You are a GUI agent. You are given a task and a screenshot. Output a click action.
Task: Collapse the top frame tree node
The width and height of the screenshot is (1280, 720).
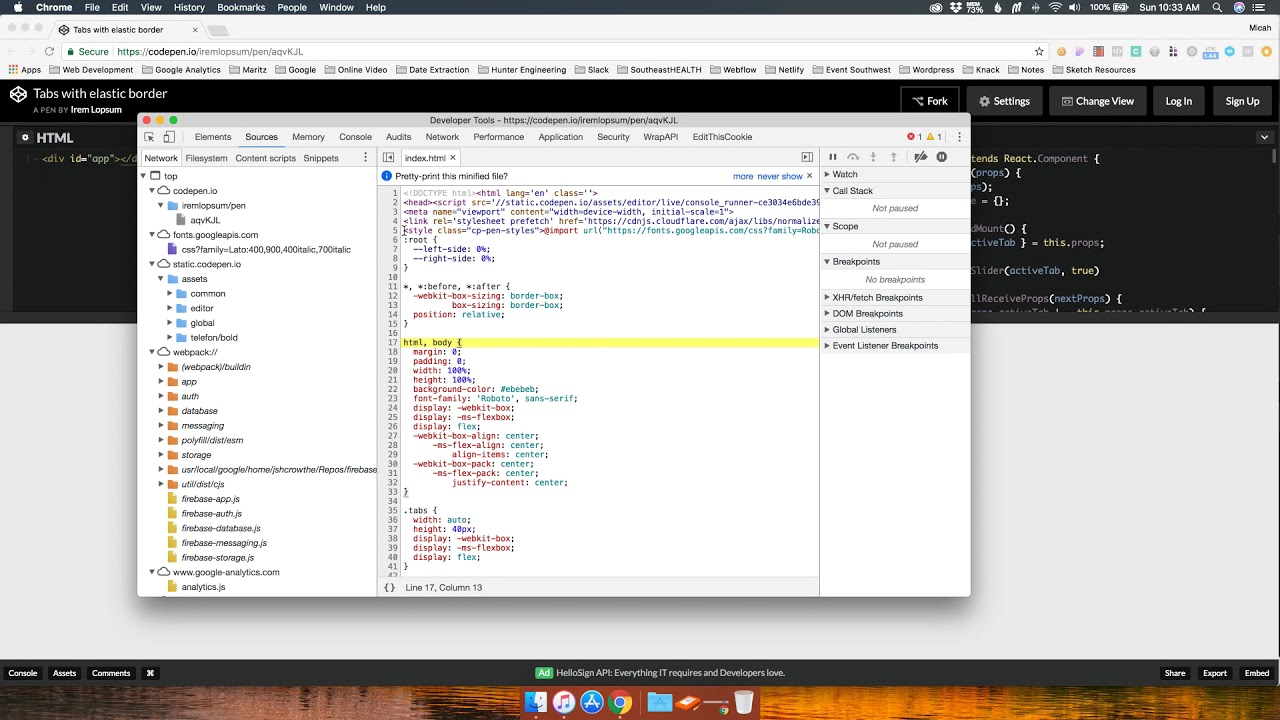[x=142, y=176]
